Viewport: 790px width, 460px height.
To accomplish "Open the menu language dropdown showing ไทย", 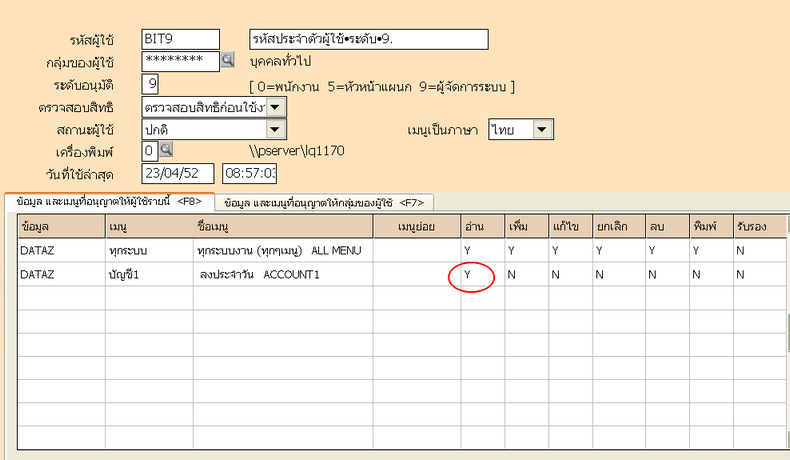I will (x=541, y=129).
